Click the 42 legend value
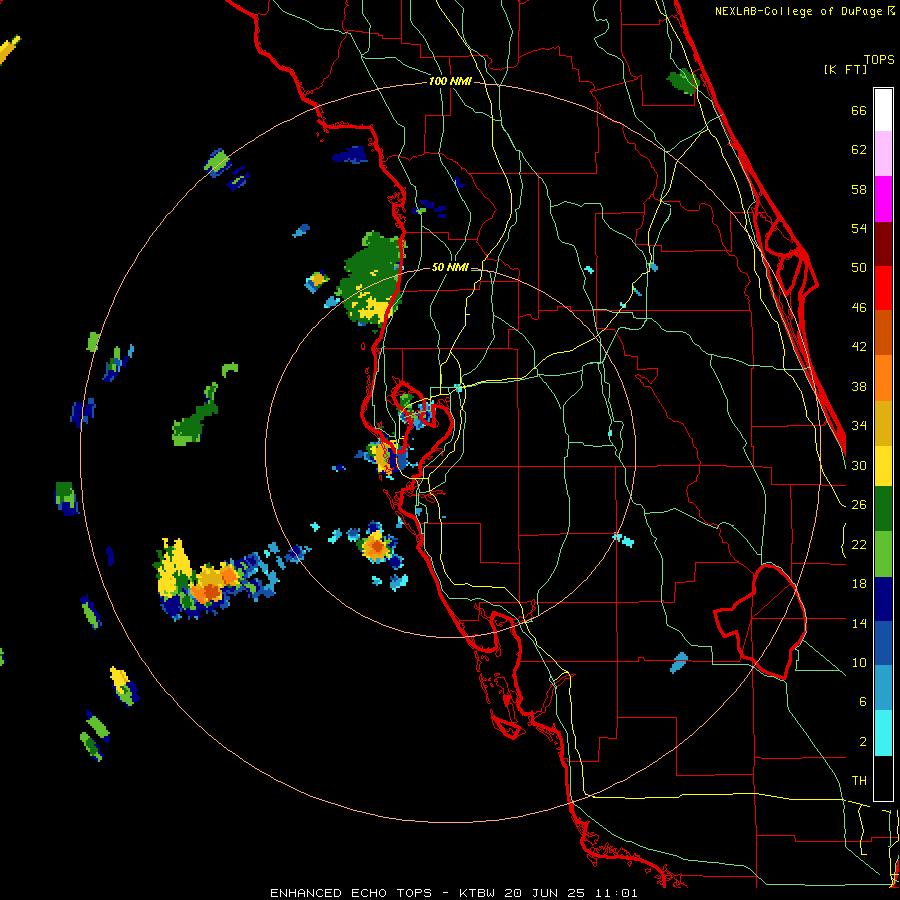The height and width of the screenshot is (900, 900). click(859, 347)
